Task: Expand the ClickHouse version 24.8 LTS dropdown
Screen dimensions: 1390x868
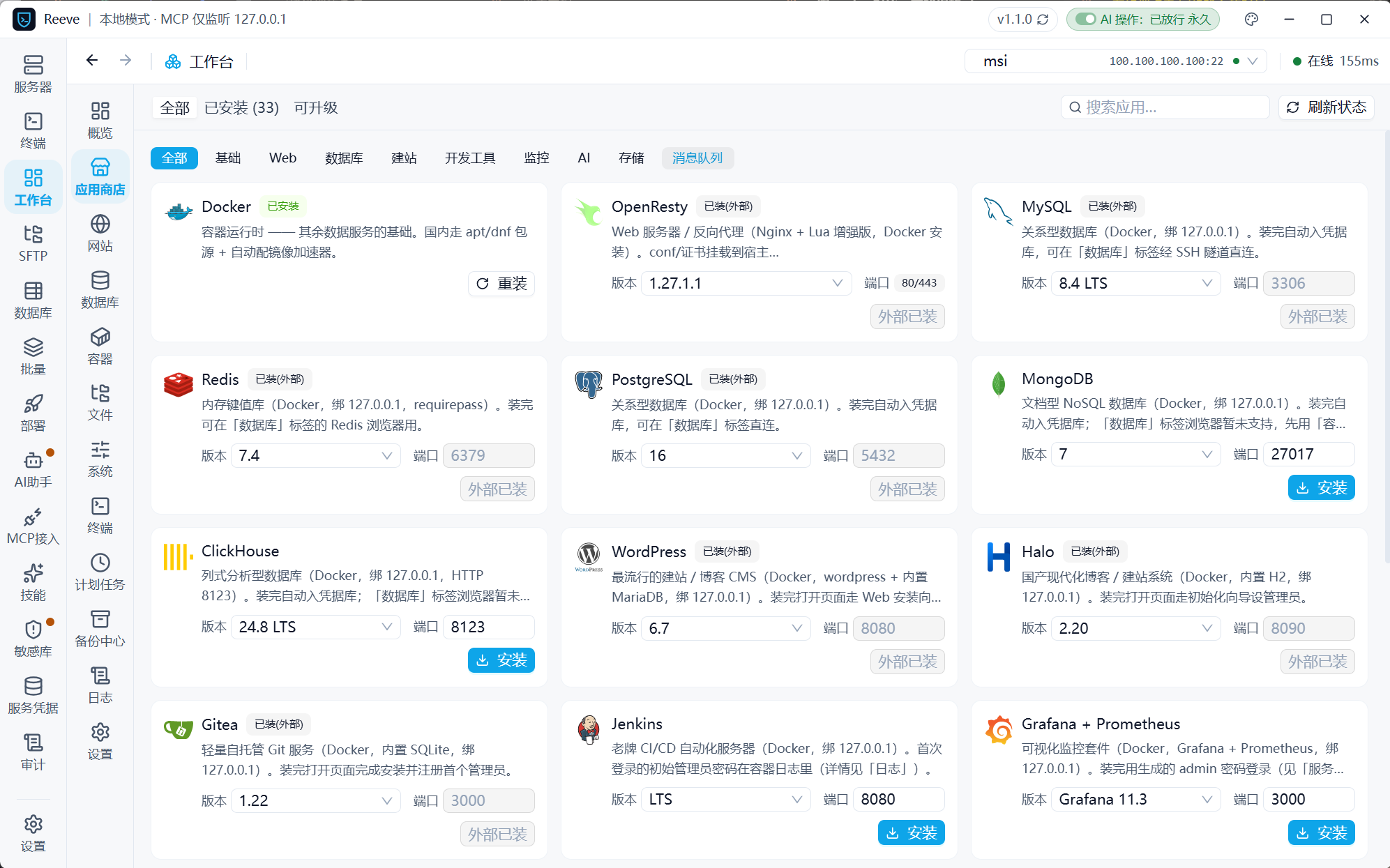Action: (x=315, y=627)
